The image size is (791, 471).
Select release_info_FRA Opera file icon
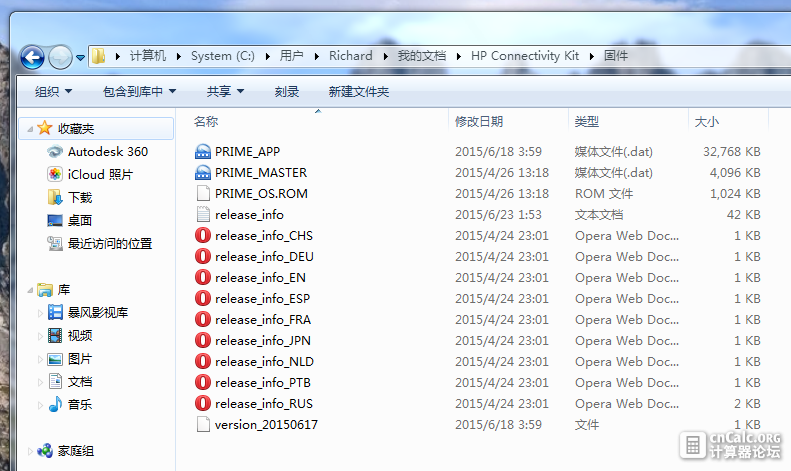point(203,320)
